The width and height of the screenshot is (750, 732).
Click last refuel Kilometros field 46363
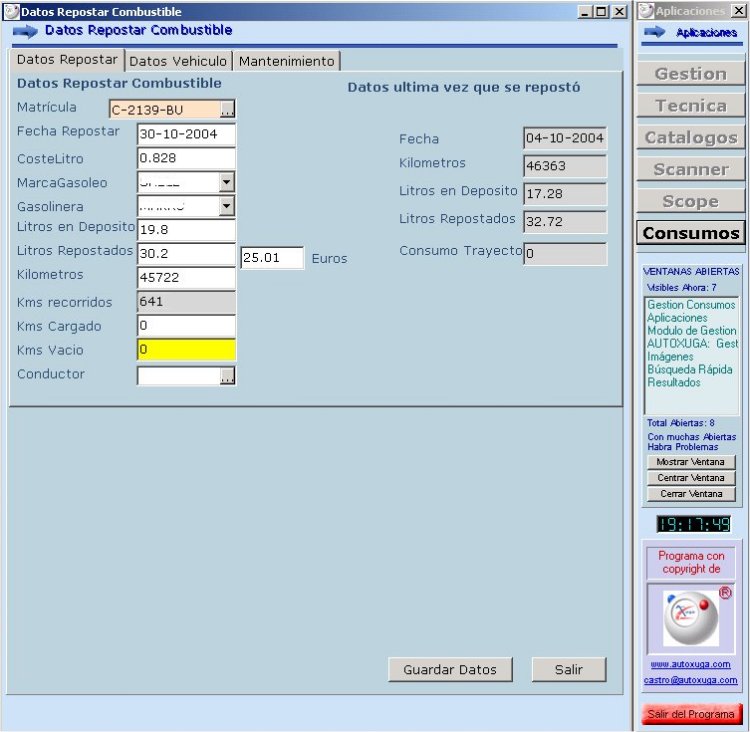[565, 166]
